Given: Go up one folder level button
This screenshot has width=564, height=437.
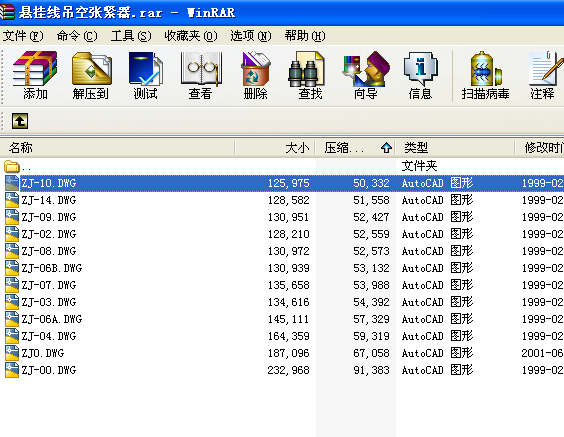Looking at the screenshot, I should (20, 121).
